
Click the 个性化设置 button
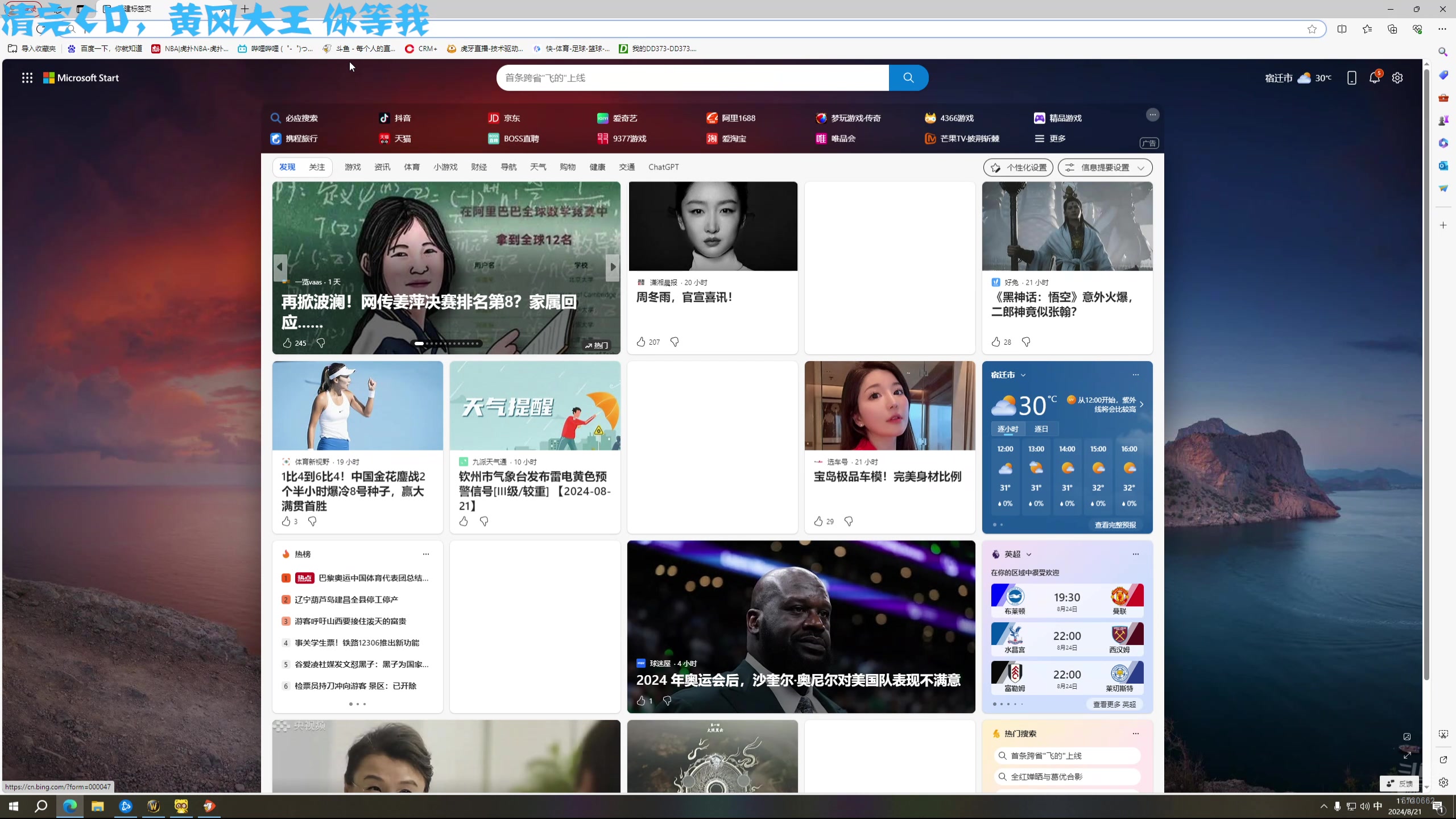pyautogui.click(x=1018, y=167)
